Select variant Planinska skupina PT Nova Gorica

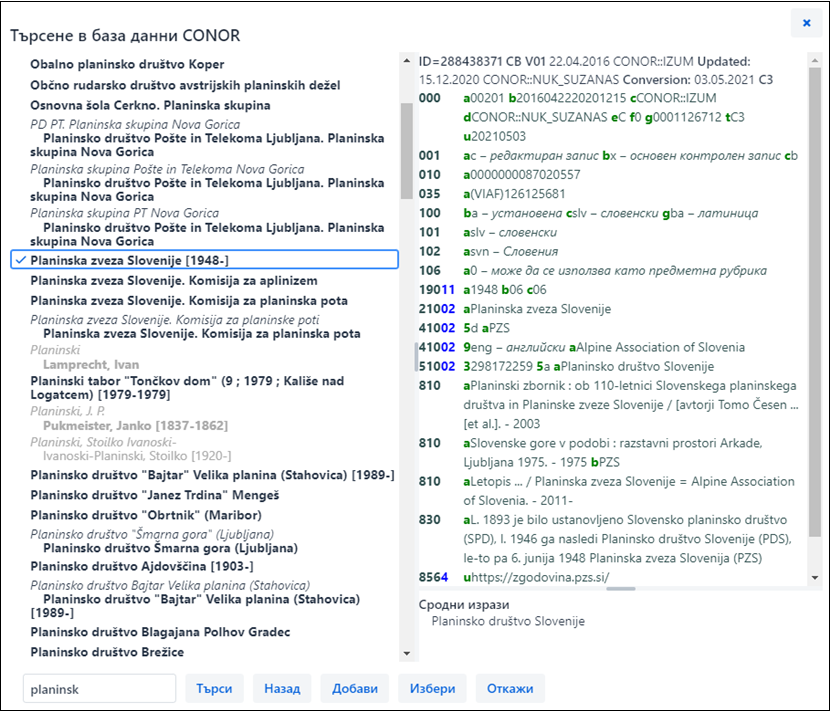tap(124, 213)
